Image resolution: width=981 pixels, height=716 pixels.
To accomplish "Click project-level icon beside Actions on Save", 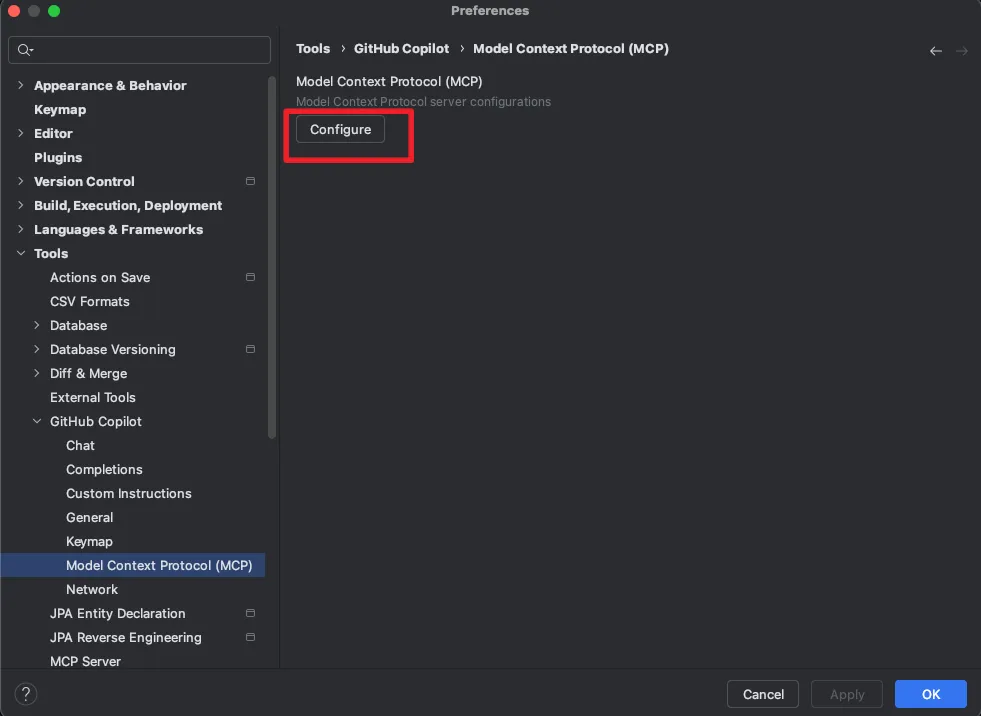I will [250, 277].
